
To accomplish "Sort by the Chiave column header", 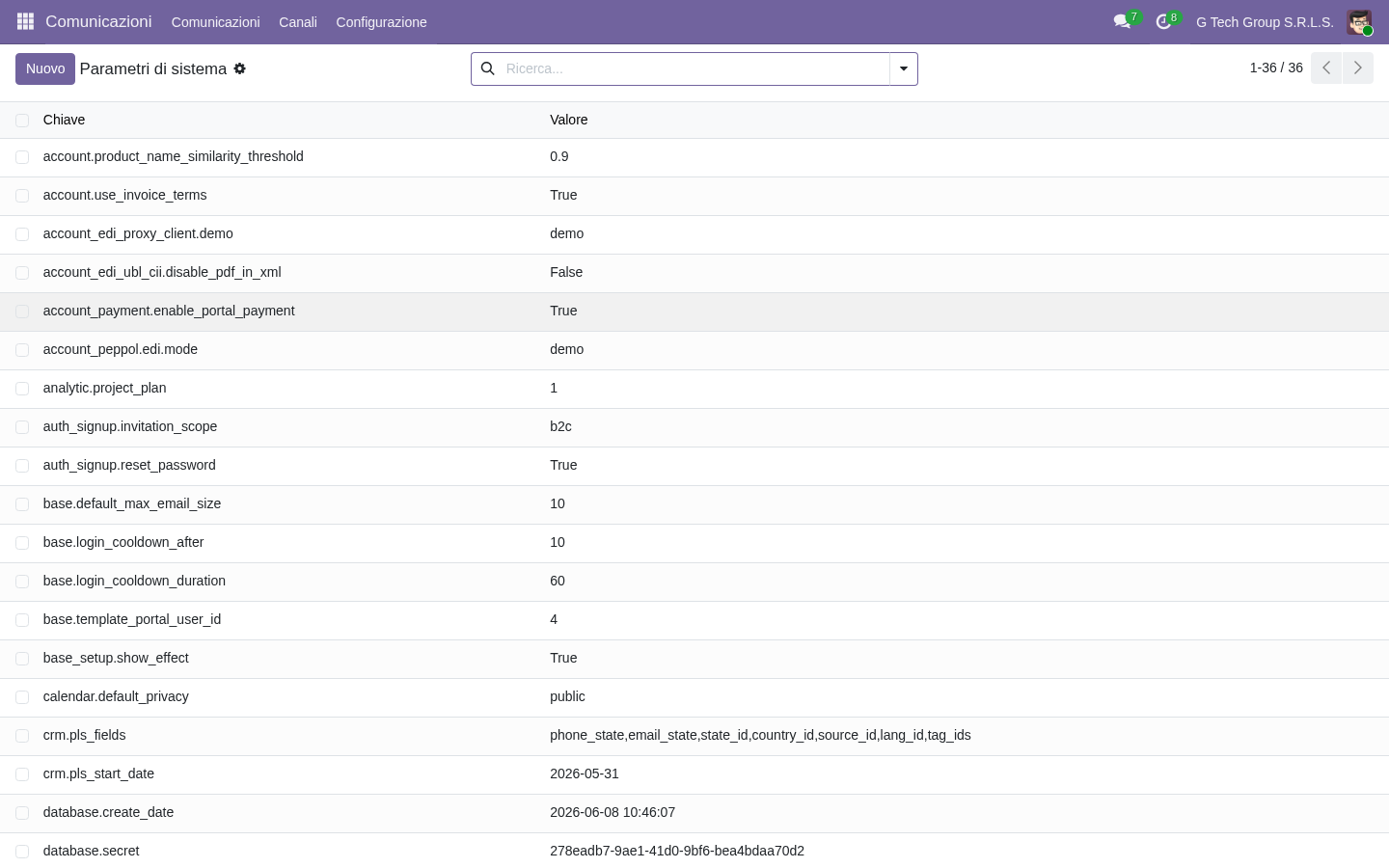I will tap(64, 120).
